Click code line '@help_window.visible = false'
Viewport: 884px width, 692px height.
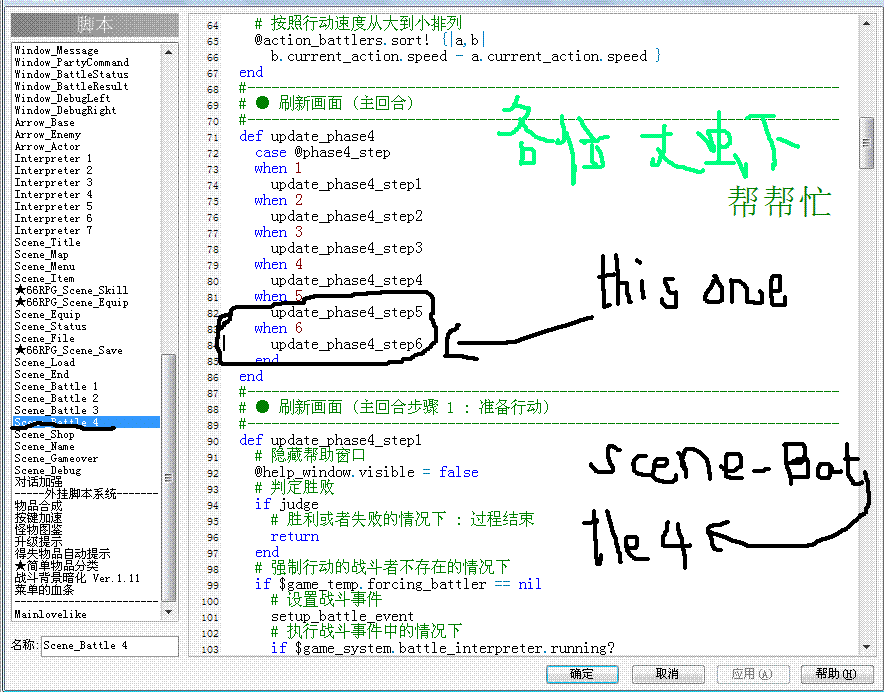(366, 472)
